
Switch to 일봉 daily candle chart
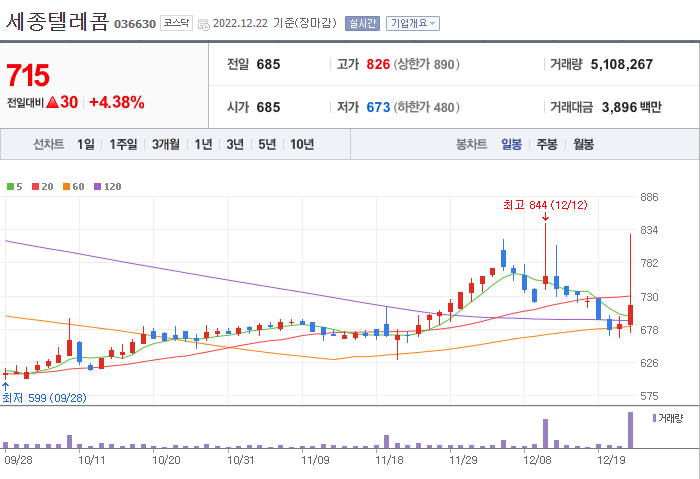tap(511, 144)
